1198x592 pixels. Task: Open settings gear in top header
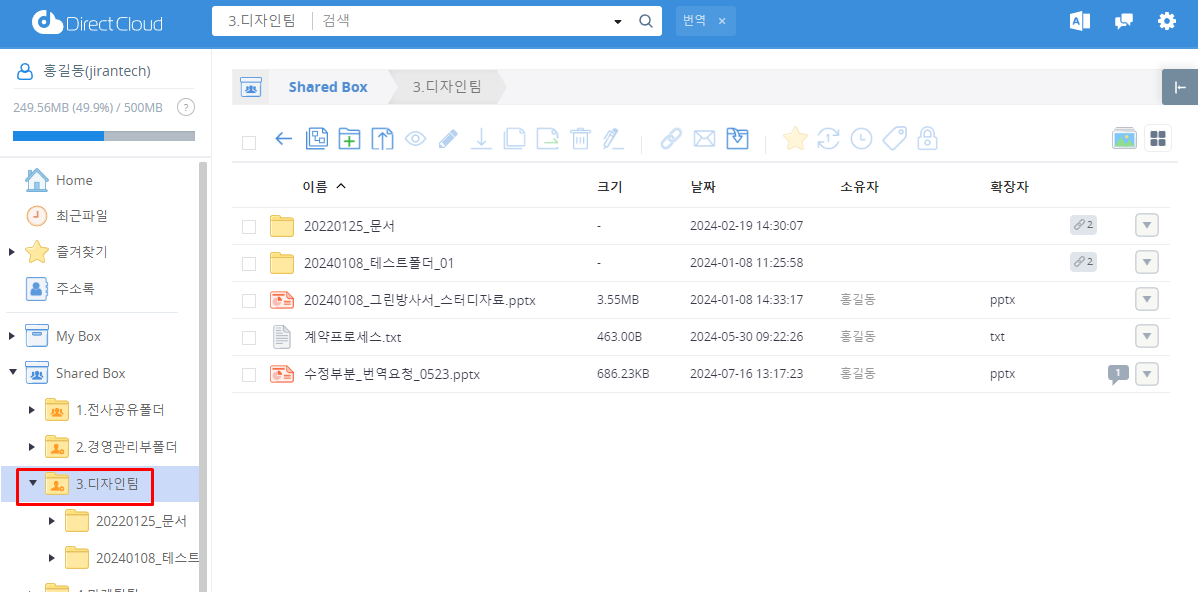tap(1166, 21)
